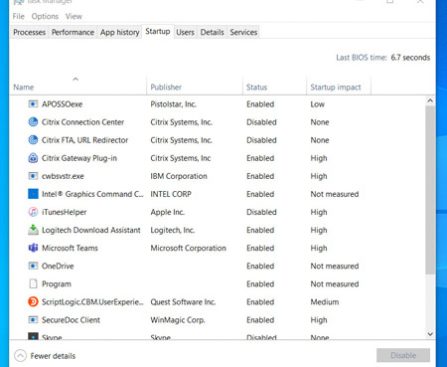
Task: Select the Citrix Connection Center entry
Action: click(x=83, y=122)
